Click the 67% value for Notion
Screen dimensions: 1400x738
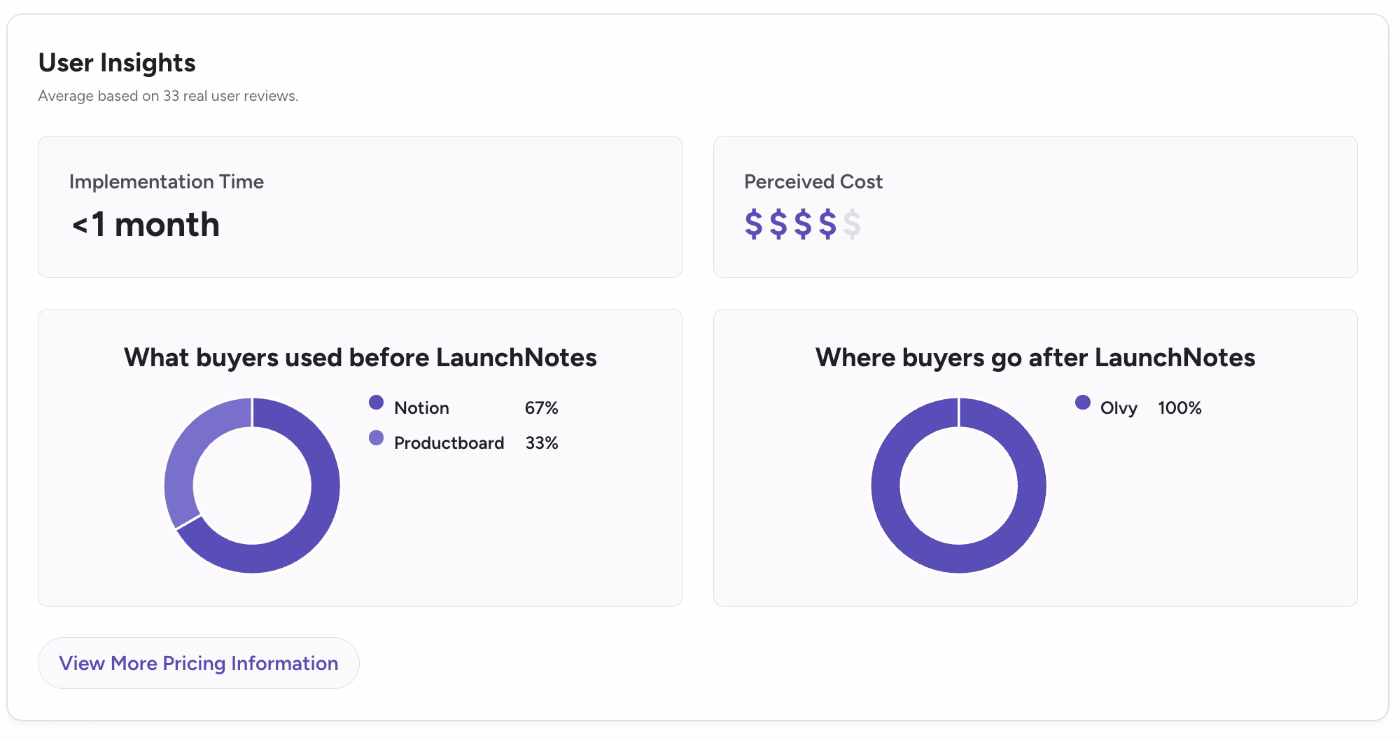[x=541, y=408]
